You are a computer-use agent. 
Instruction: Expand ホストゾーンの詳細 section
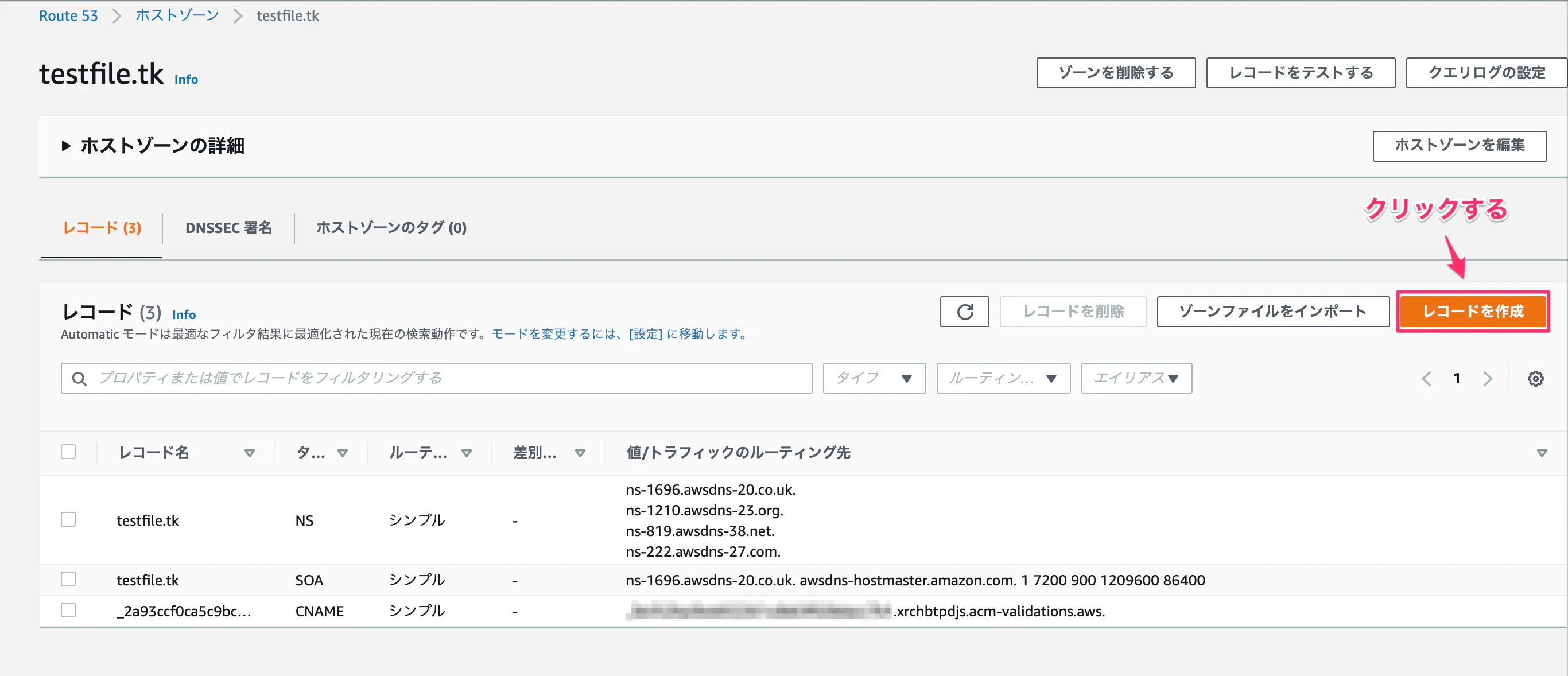pos(153,146)
